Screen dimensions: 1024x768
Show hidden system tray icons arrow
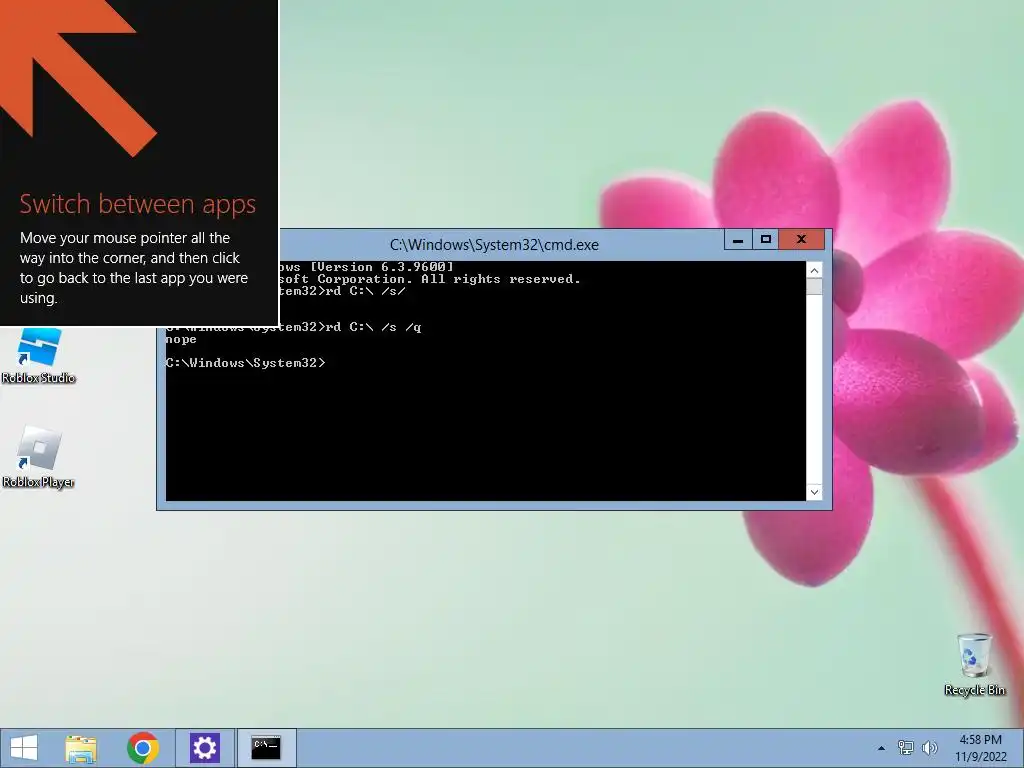point(881,748)
